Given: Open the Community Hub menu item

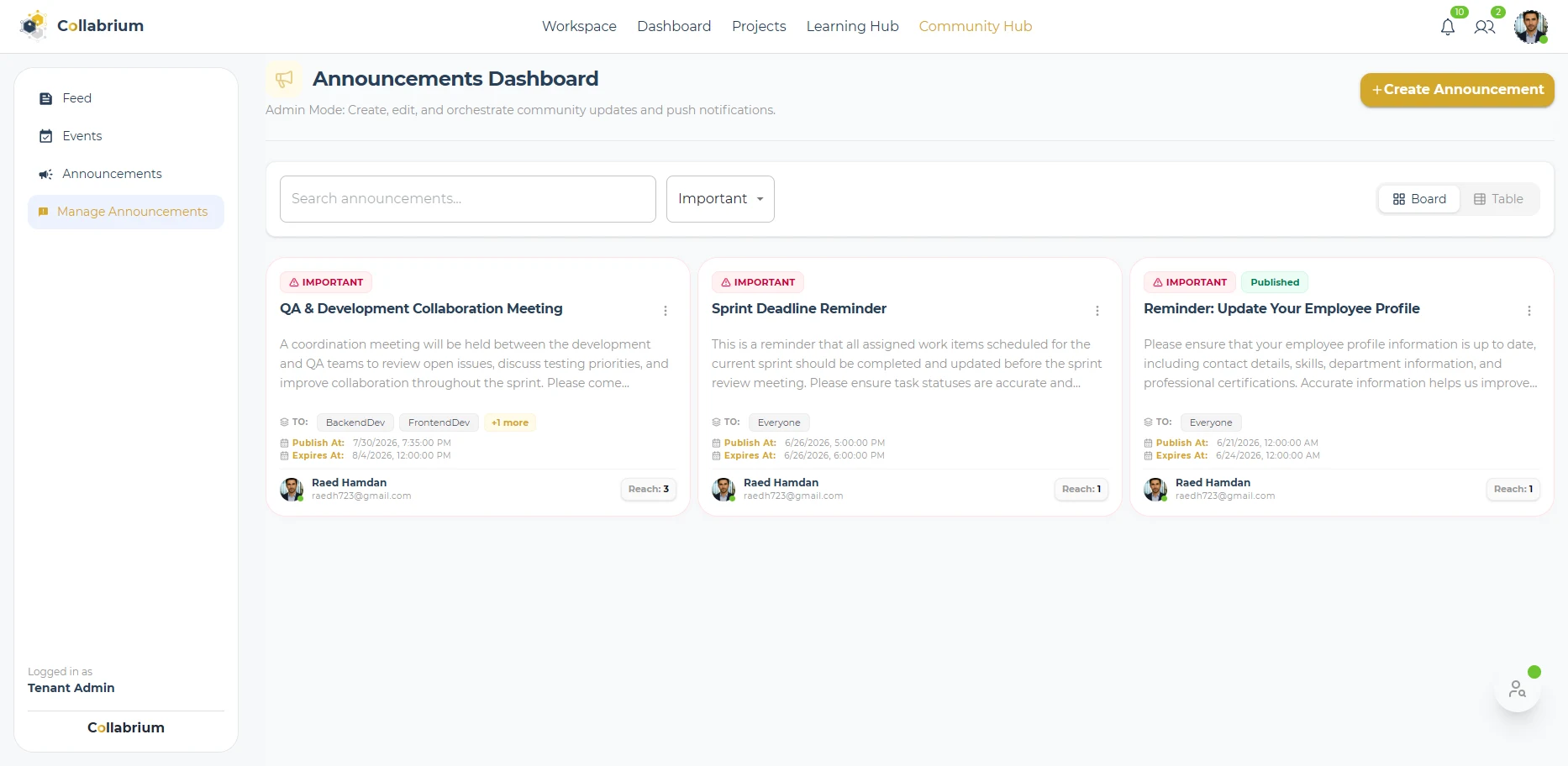Looking at the screenshot, I should [x=976, y=26].
